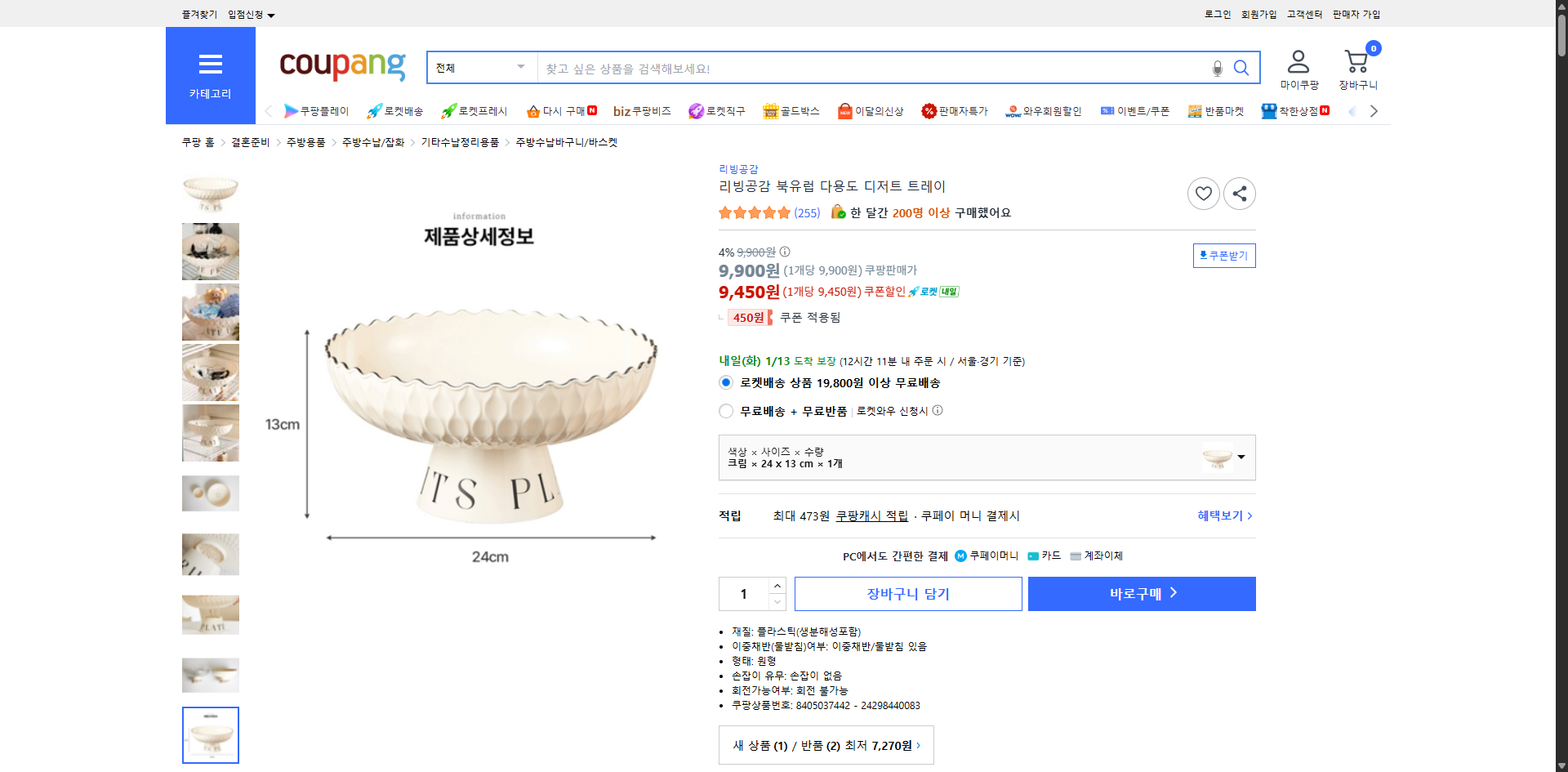
Task: Open 마이쿠팡 account icon
Action: tap(1298, 64)
